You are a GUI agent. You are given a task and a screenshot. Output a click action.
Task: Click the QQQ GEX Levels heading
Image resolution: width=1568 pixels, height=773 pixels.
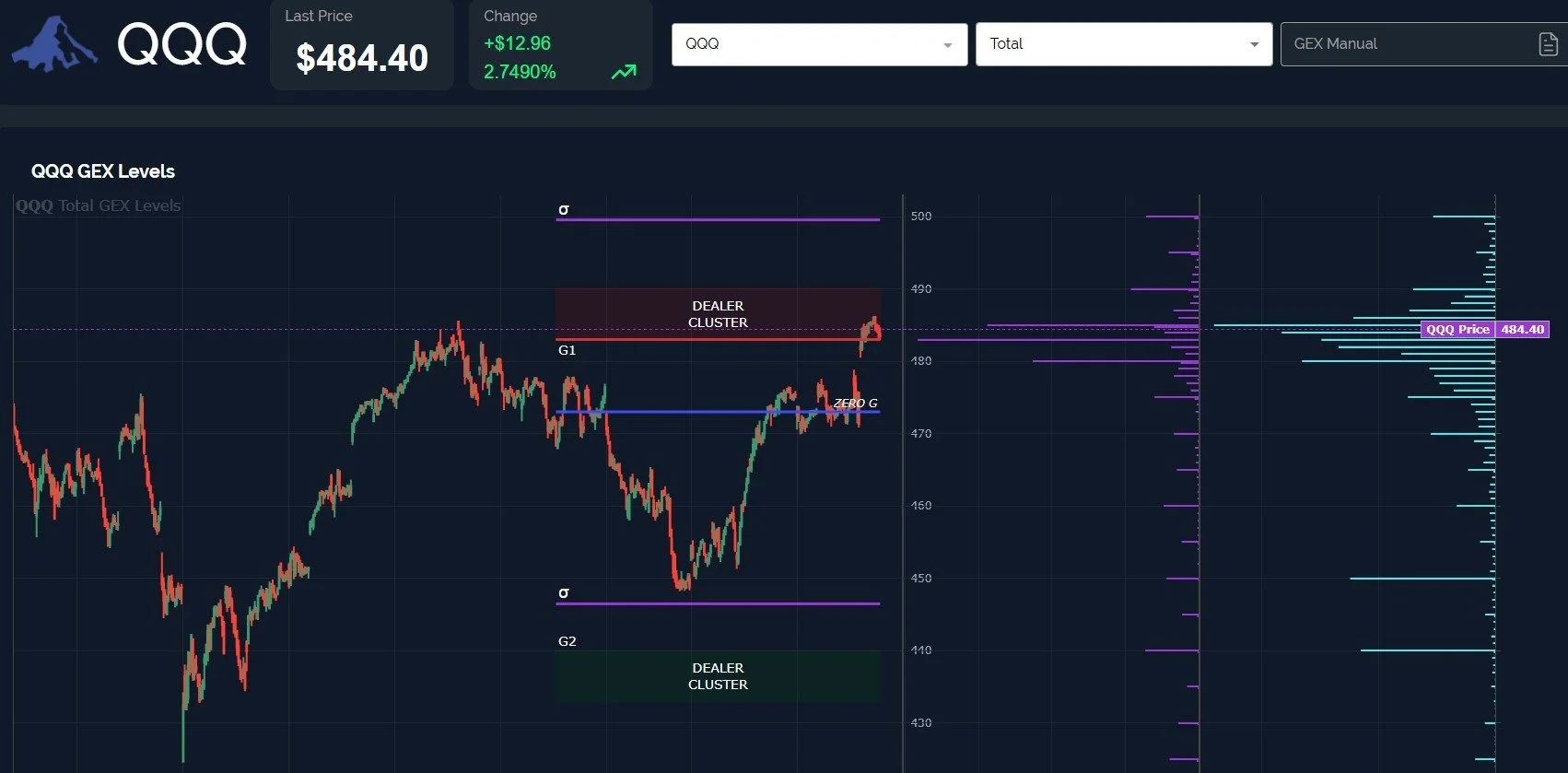pos(103,171)
